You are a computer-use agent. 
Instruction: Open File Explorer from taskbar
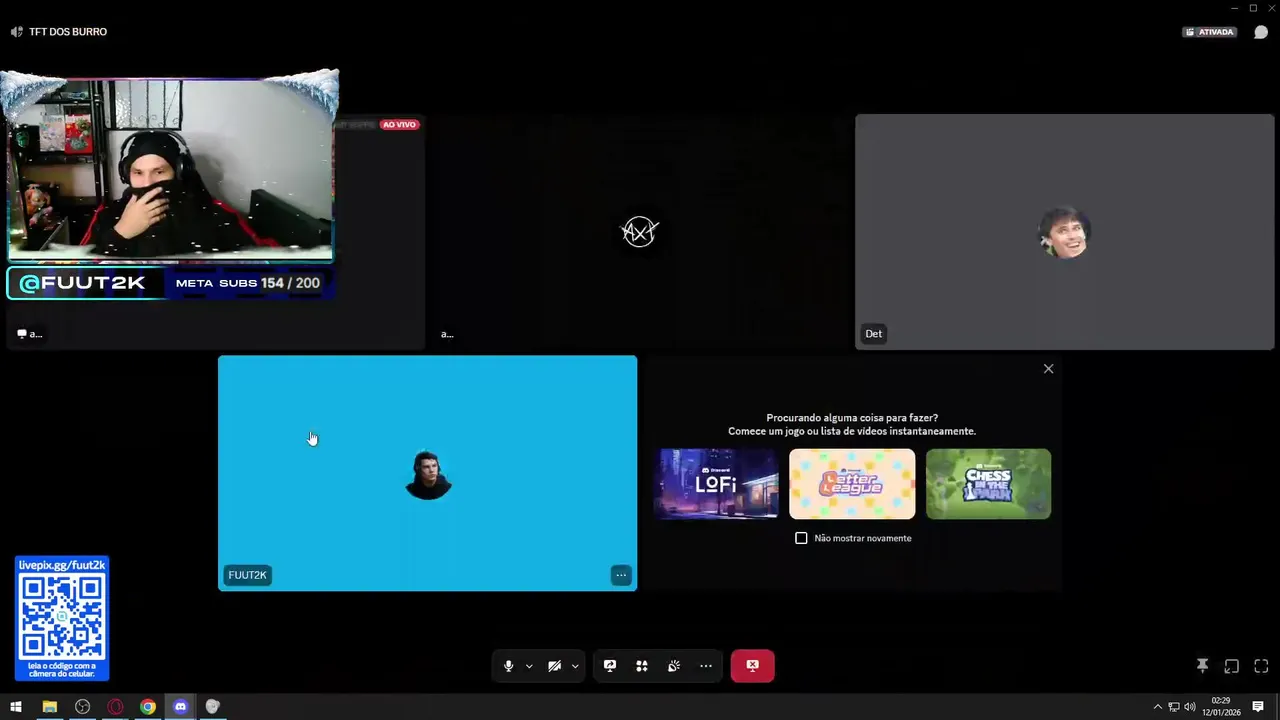pos(49,707)
